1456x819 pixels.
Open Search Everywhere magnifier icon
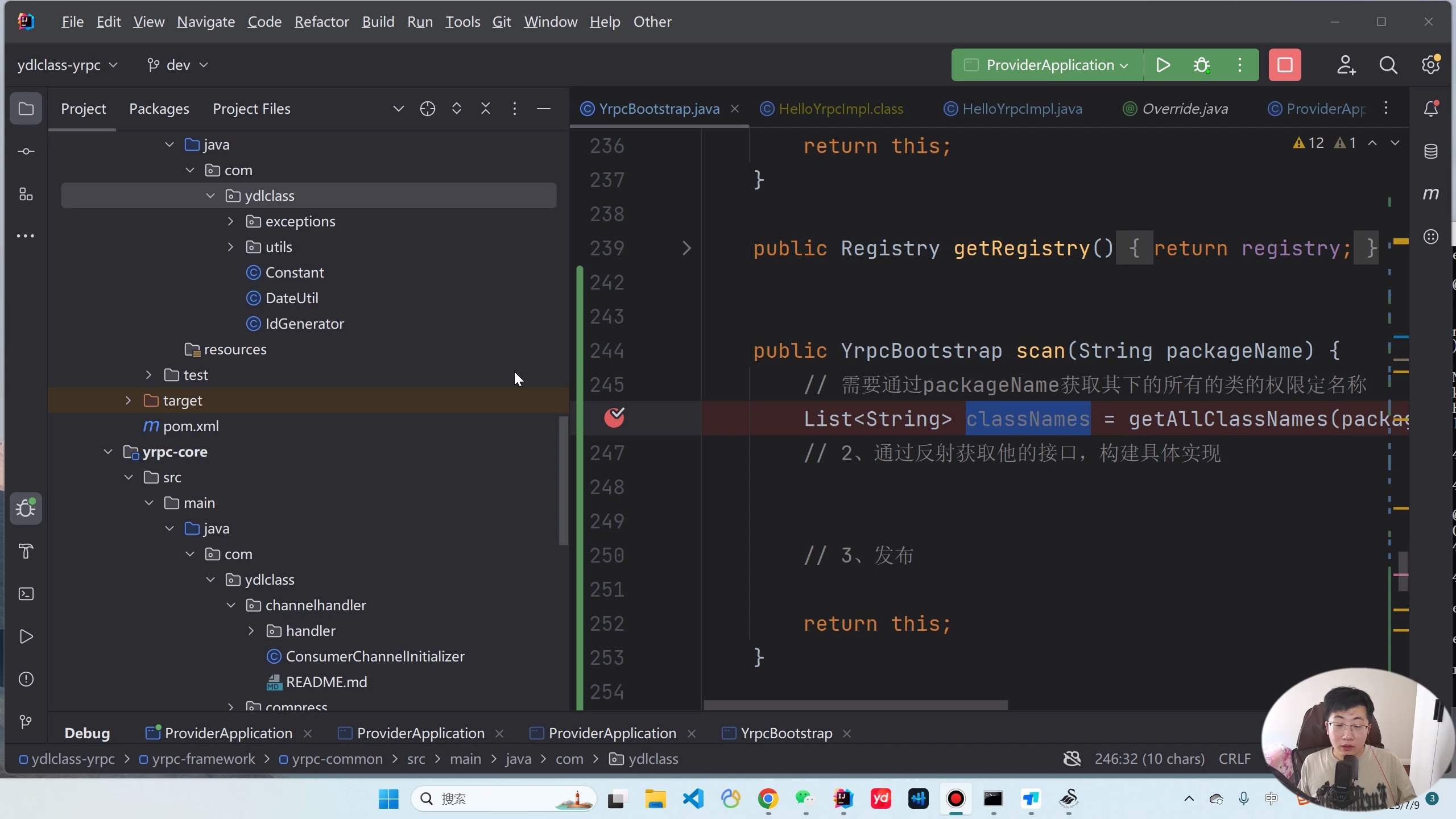(1388, 65)
